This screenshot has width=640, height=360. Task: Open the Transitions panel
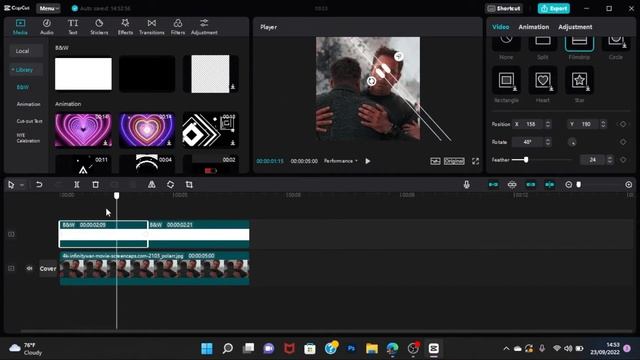(151, 27)
